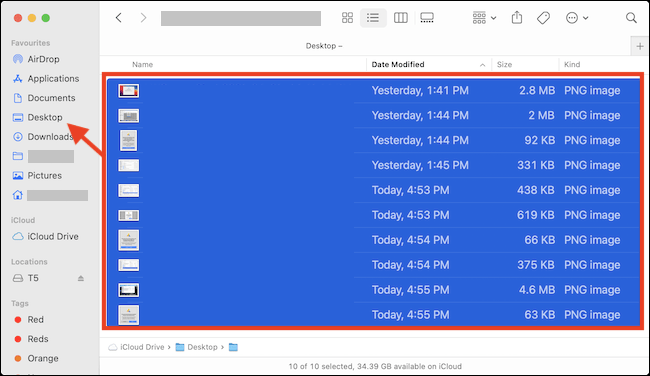Sort by Kind column header
The width and height of the screenshot is (650, 376).
572,65
